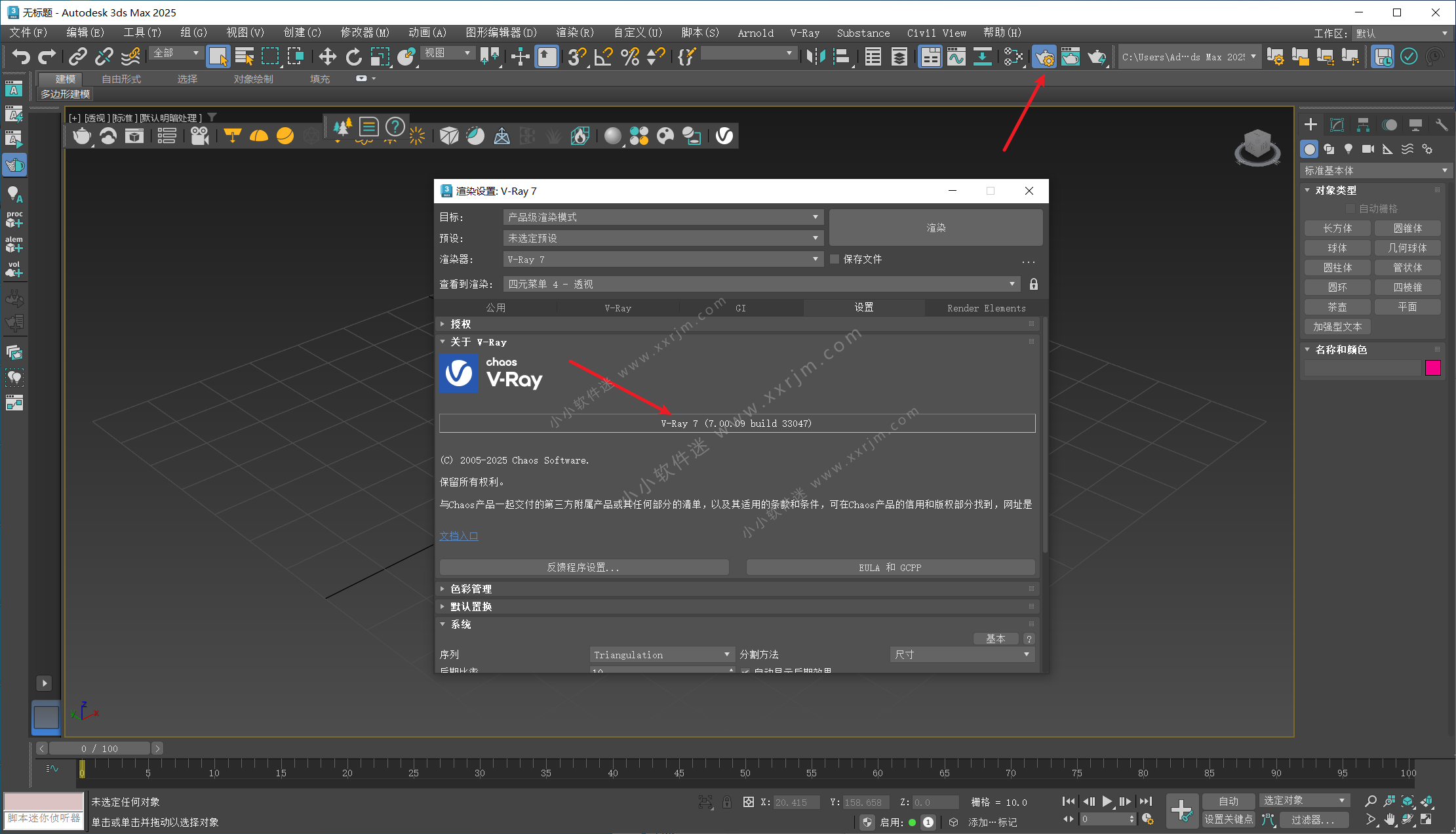
Task: Click the time slider 0 / 100
Action: (100, 748)
